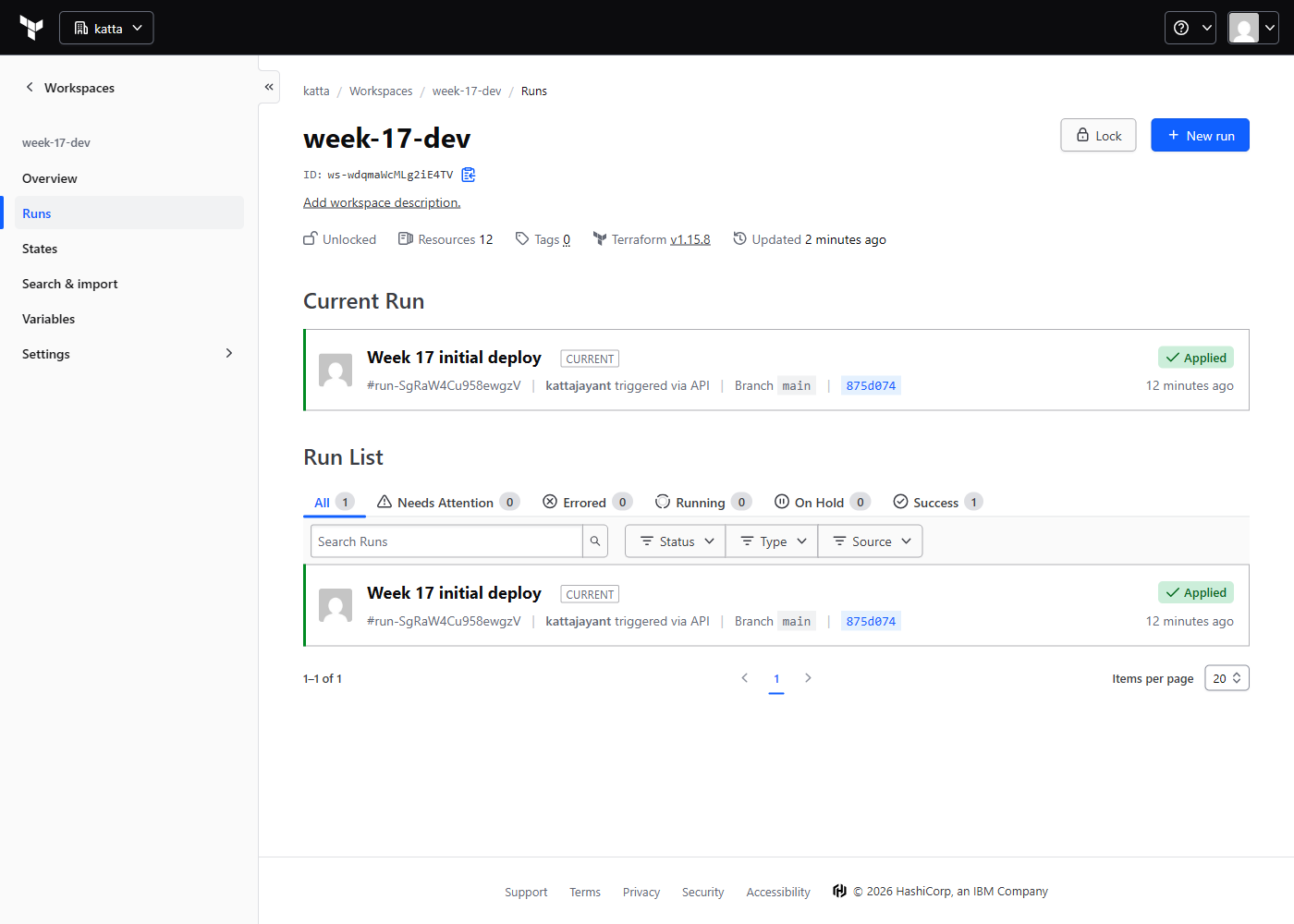Open the help menu dropdown
The height and width of the screenshot is (924, 1294).
click(x=1190, y=28)
